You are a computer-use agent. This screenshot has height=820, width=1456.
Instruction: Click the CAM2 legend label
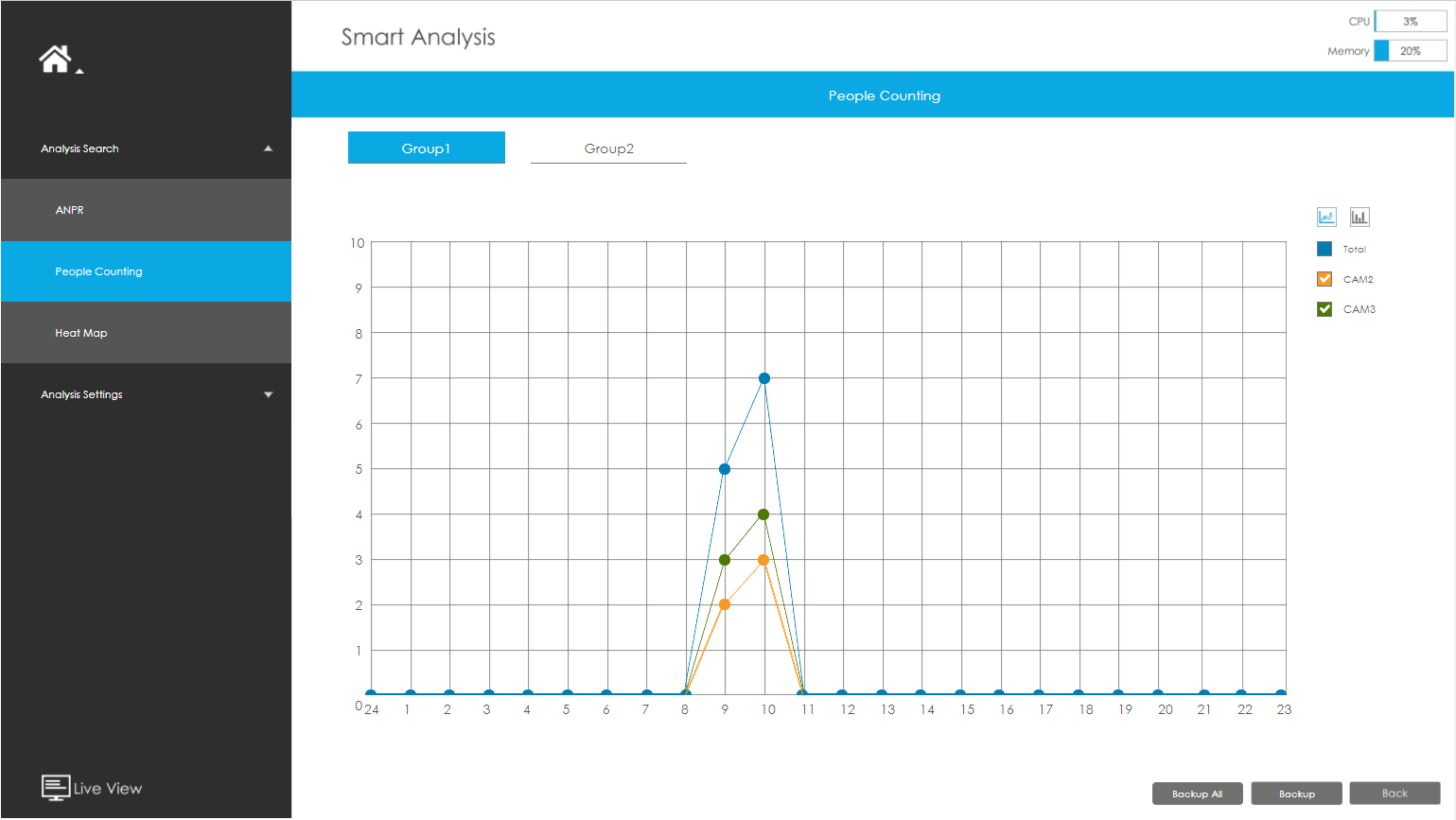pyautogui.click(x=1359, y=279)
